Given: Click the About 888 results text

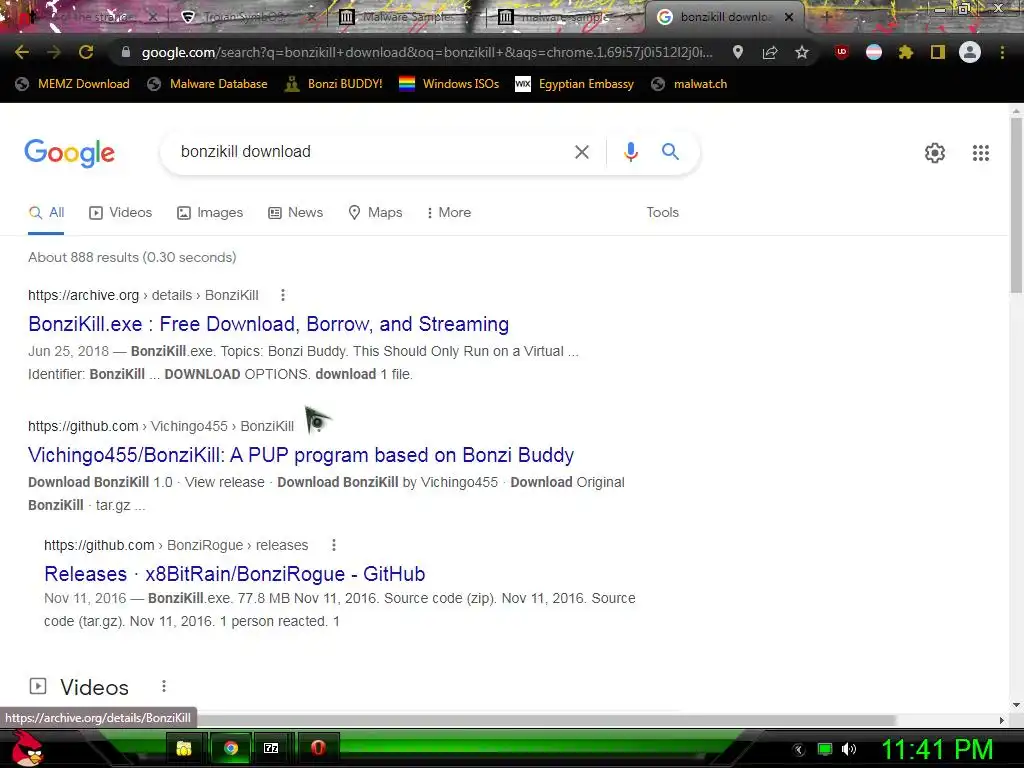Looking at the screenshot, I should (132, 257).
